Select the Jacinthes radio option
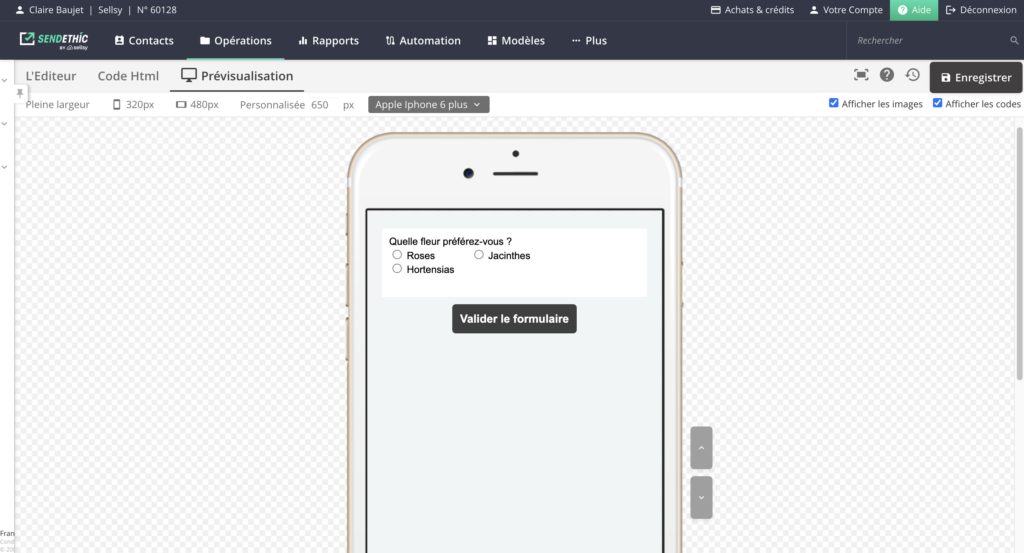The image size is (1024, 553). [x=479, y=255]
